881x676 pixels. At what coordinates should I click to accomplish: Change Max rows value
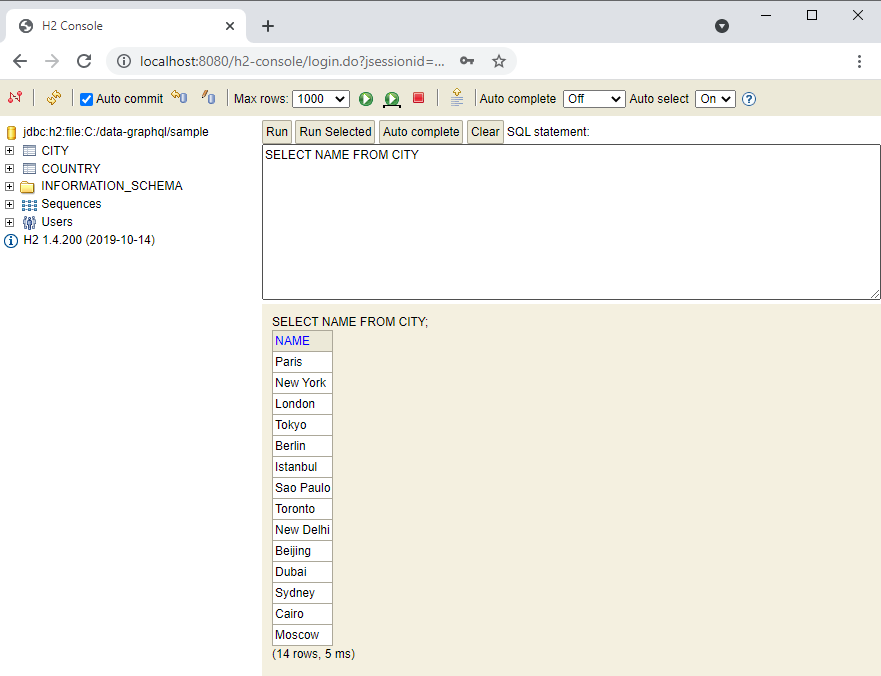click(x=320, y=99)
